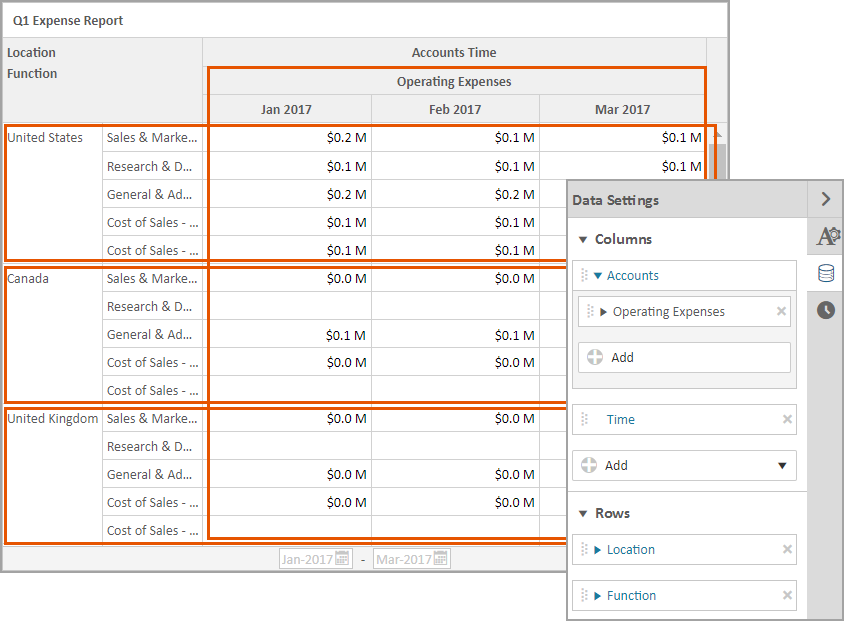
Task: Click the Accounts link in Columns
Action: point(632,276)
